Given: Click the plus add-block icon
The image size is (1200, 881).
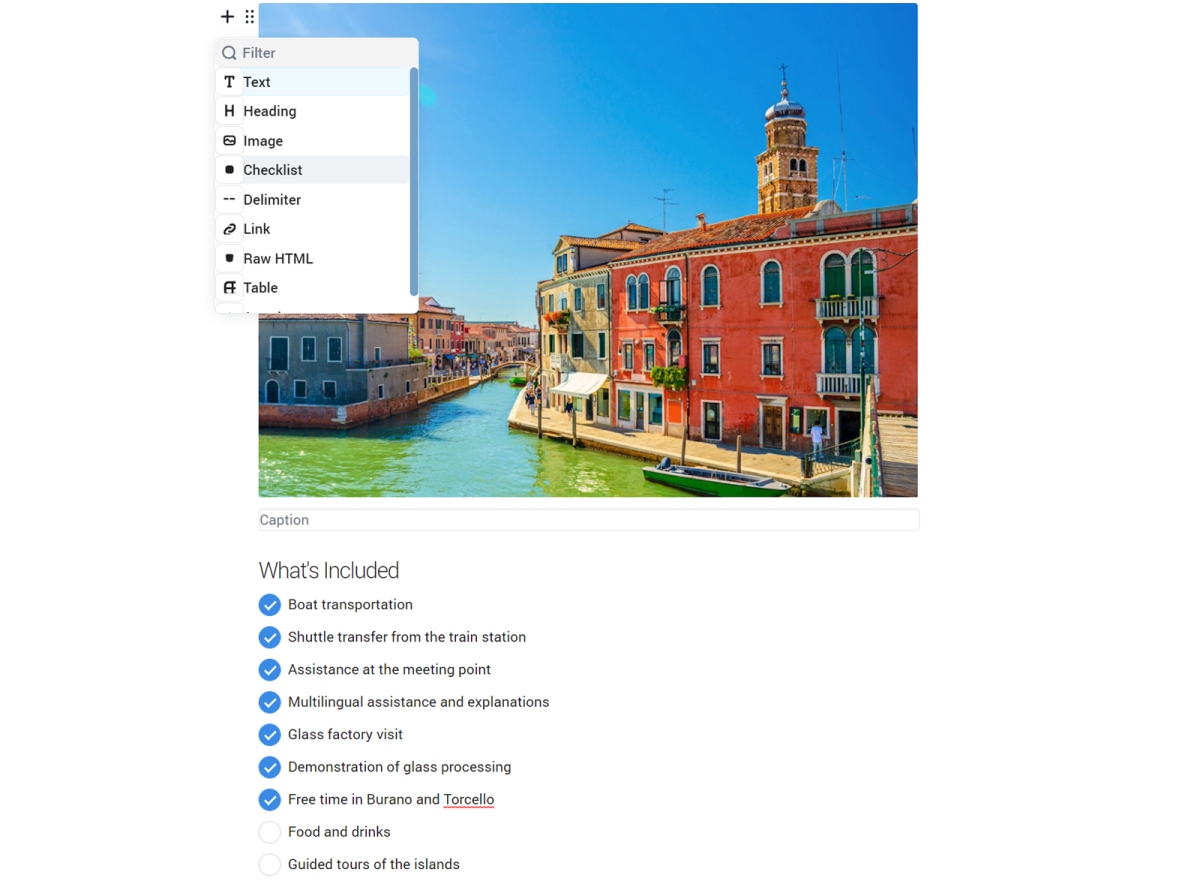Looking at the screenshot, I should (227, 16).
